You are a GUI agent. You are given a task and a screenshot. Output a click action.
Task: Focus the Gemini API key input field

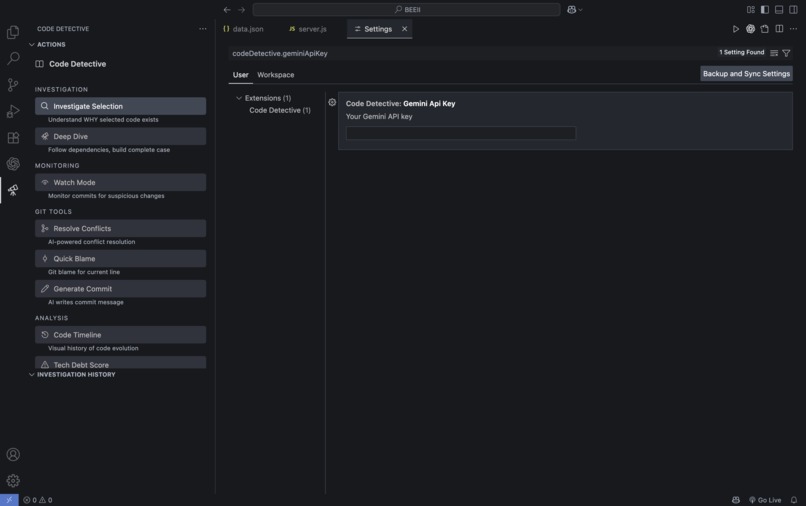(x=461, y=133)
